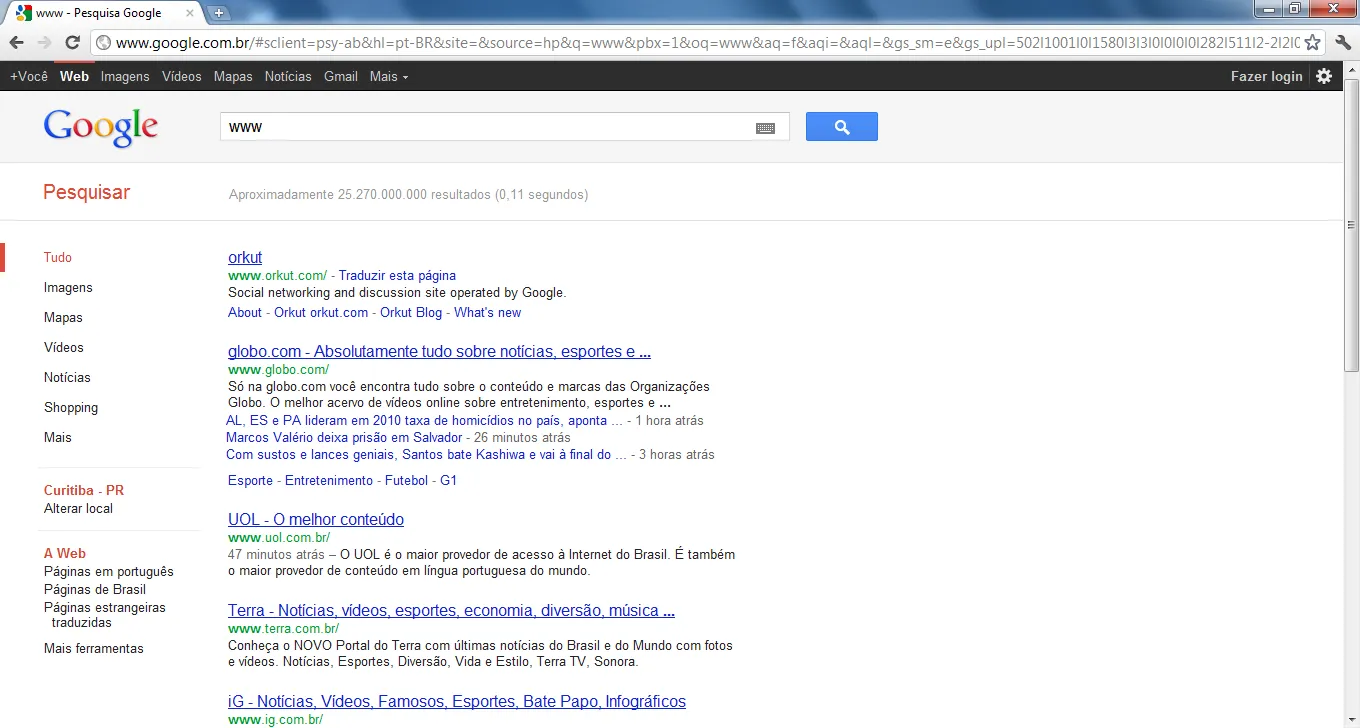Click Alterar local under Curitiba - PR

[78, 508]
